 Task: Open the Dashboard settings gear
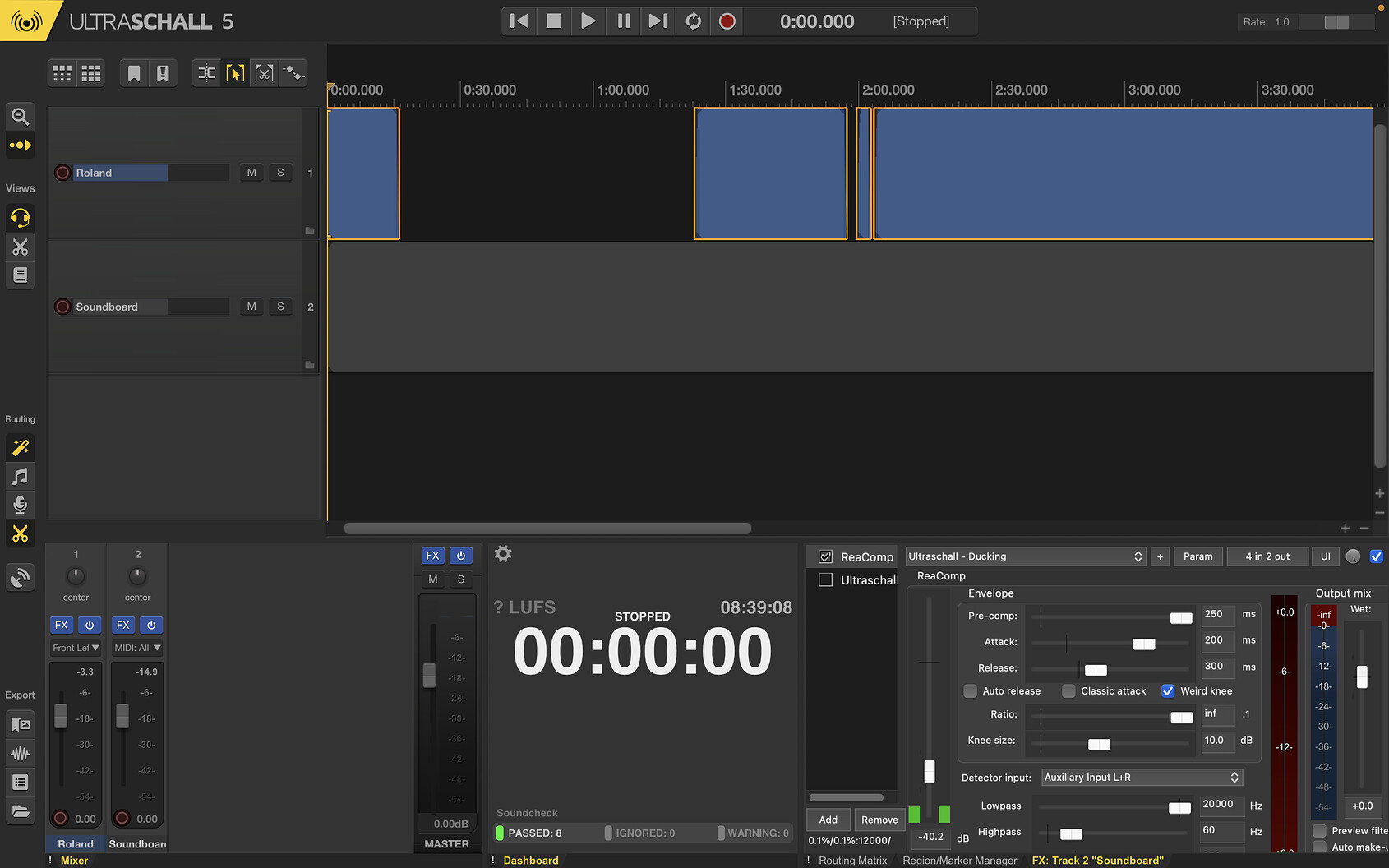(x=503, y=554)
